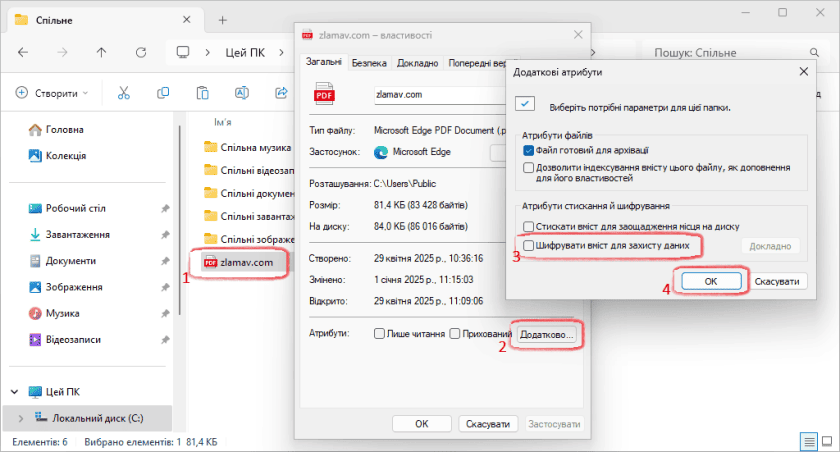Tick the 'Лише читання' attribute checkbox
This screenshot has width=840, height=452.
coord(379,333)
